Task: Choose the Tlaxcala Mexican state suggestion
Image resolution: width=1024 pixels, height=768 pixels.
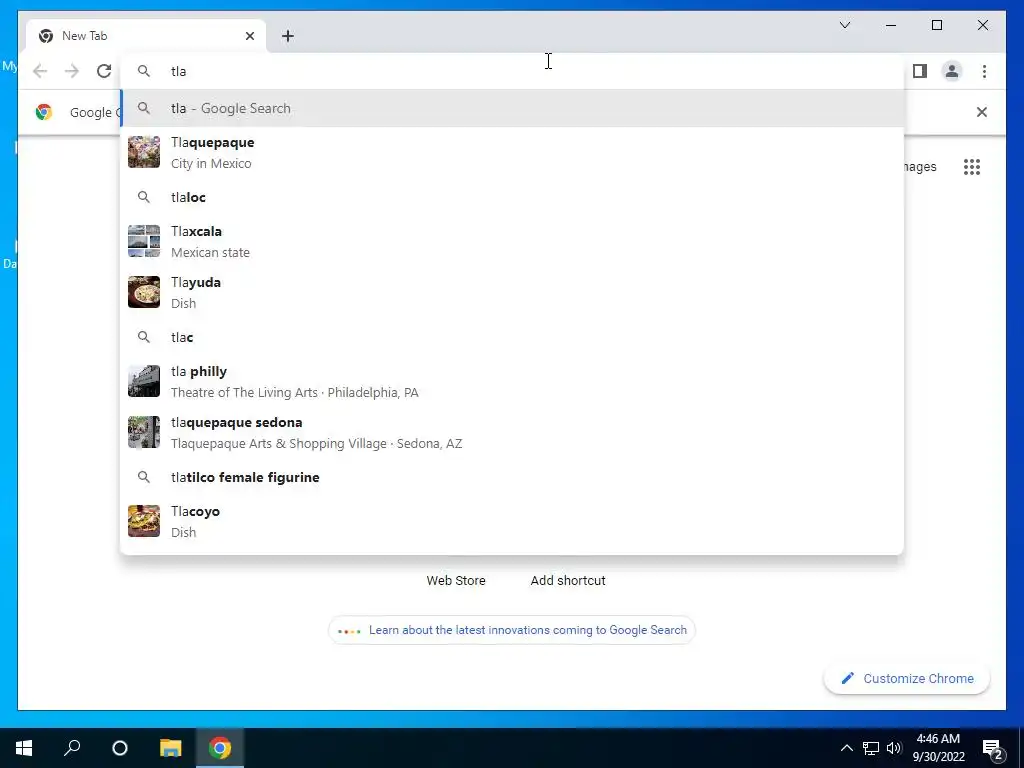Action: tap(512, 242)
